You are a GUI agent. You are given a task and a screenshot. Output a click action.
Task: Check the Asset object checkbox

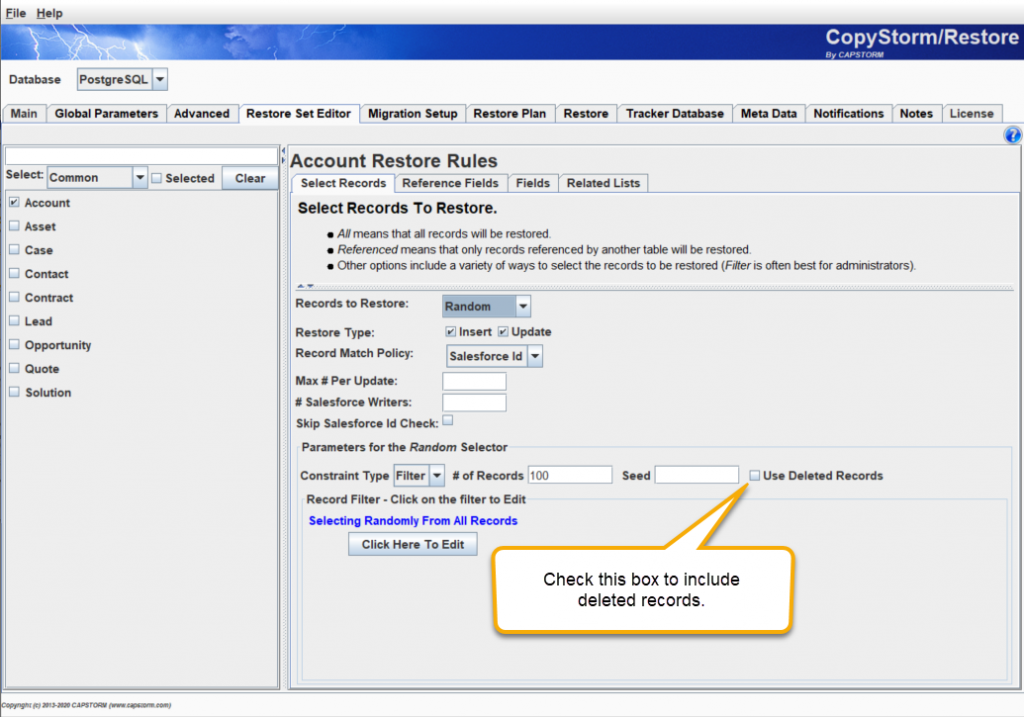[x=14, y=226]
